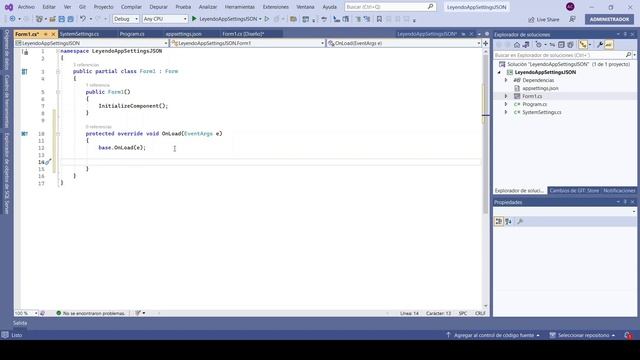Open the Depurar menu
This screenshot has width=640, height=360.
tap(158, 7)
